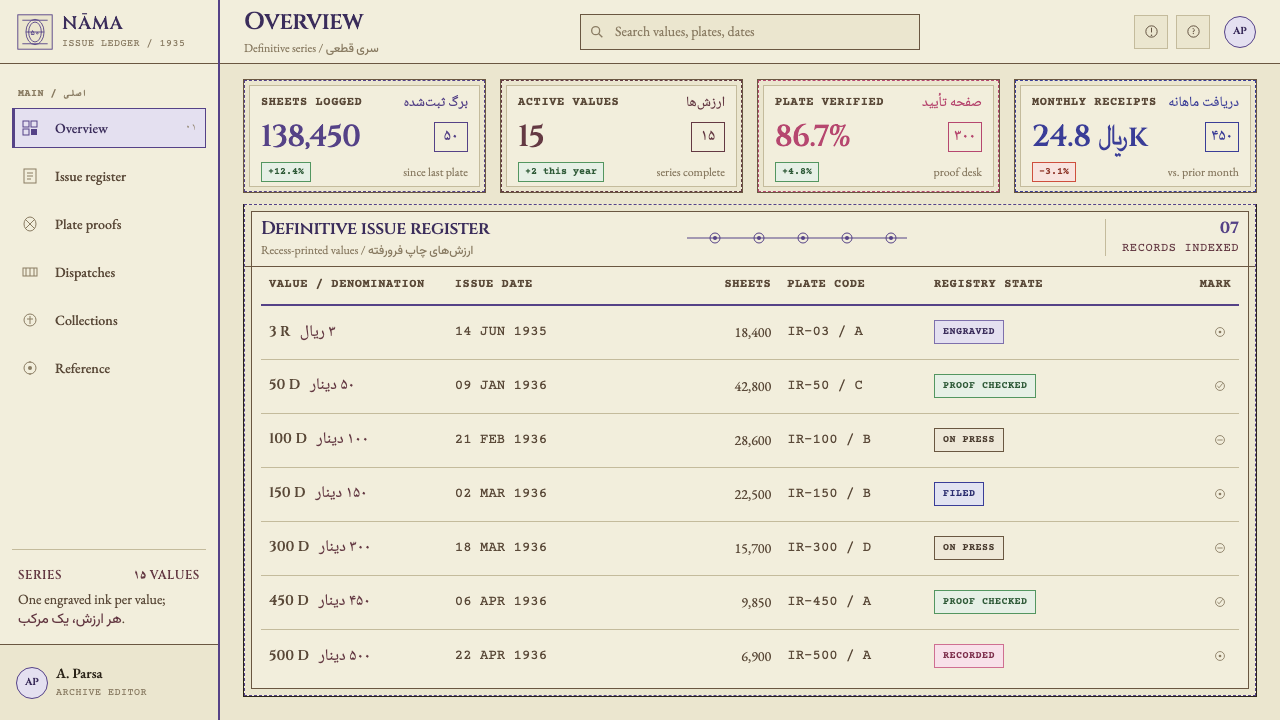The height and width of the screenshot is (720, 1280).
Task: Click the ENGRAVED status badge
Action: pyautogui.click(x=969, y=332)
